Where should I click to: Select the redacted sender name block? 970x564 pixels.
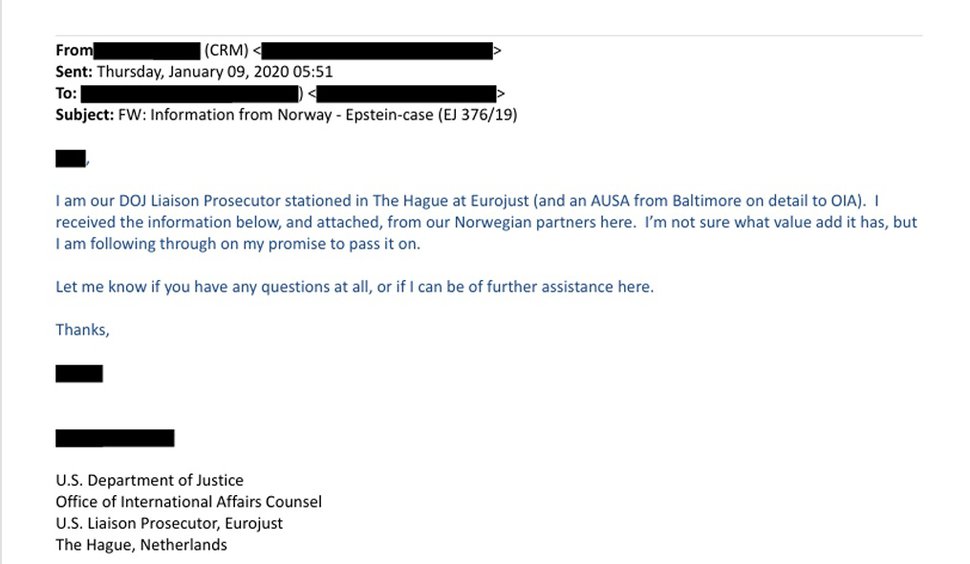pyautogui.click(x=148, y=49)
